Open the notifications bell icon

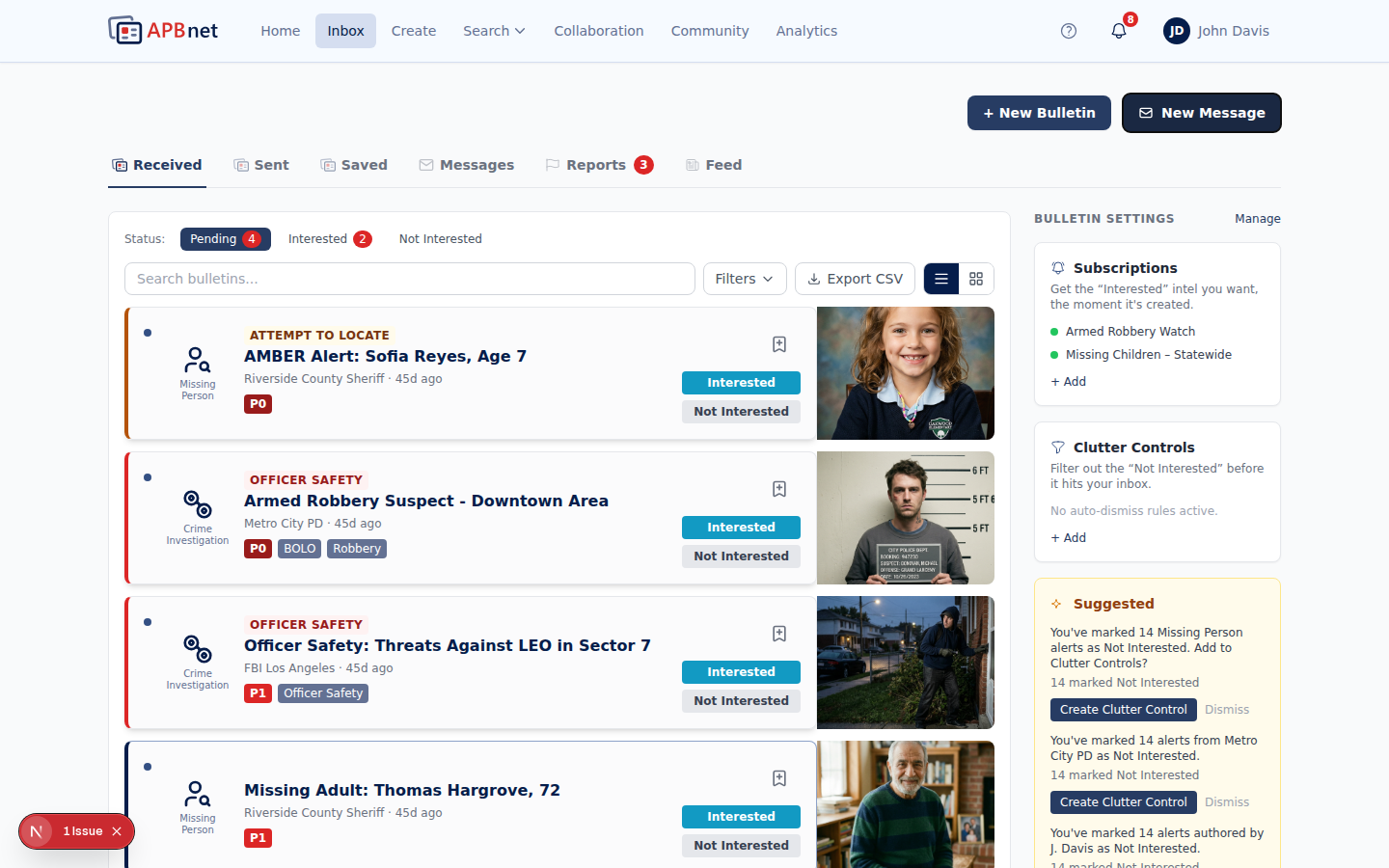[x=1119, y=31]
